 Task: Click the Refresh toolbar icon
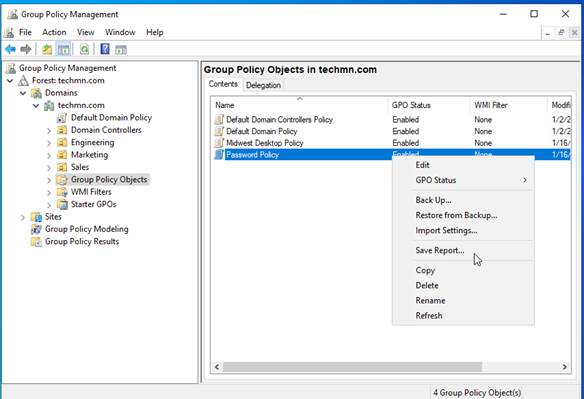85,49
